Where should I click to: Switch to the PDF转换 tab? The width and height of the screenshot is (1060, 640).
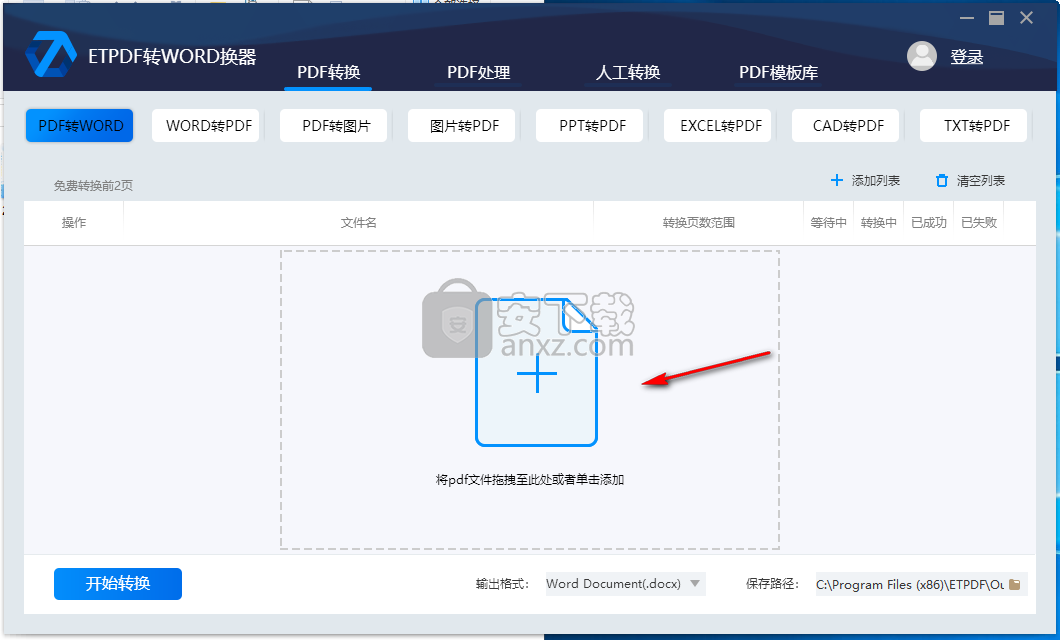329,72
